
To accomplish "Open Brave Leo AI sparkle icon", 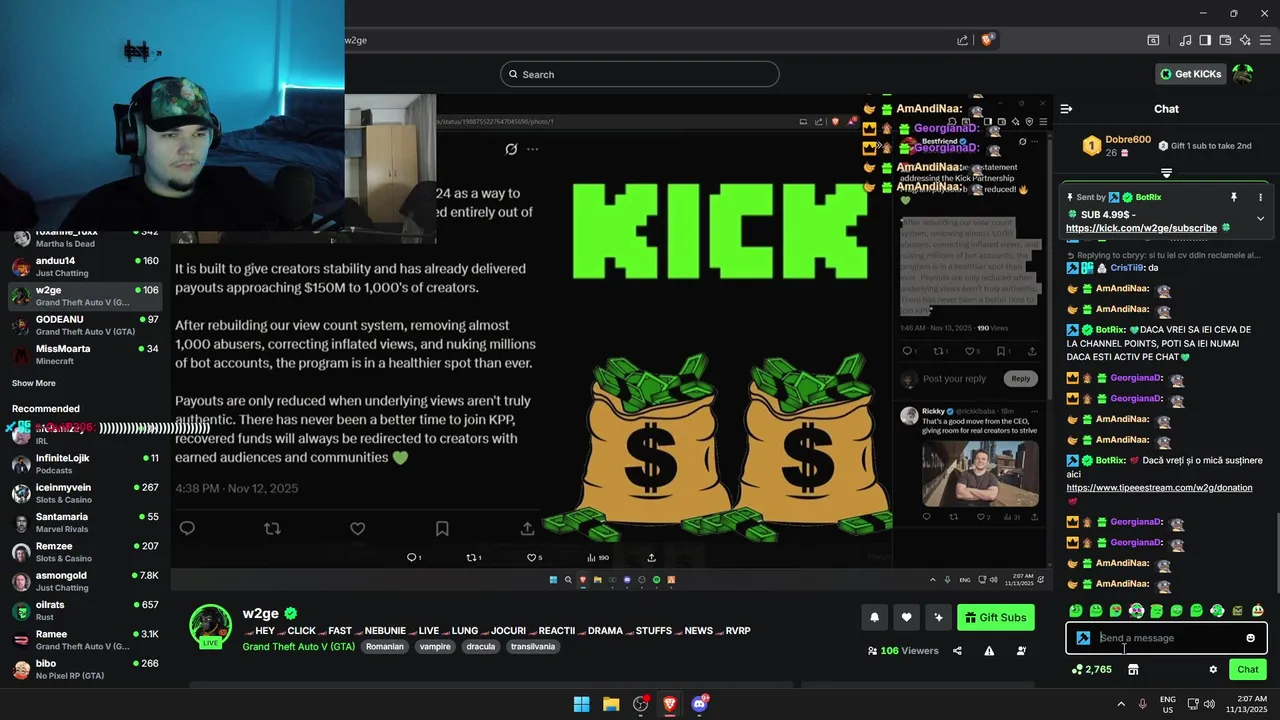I will pos(1245,40).
